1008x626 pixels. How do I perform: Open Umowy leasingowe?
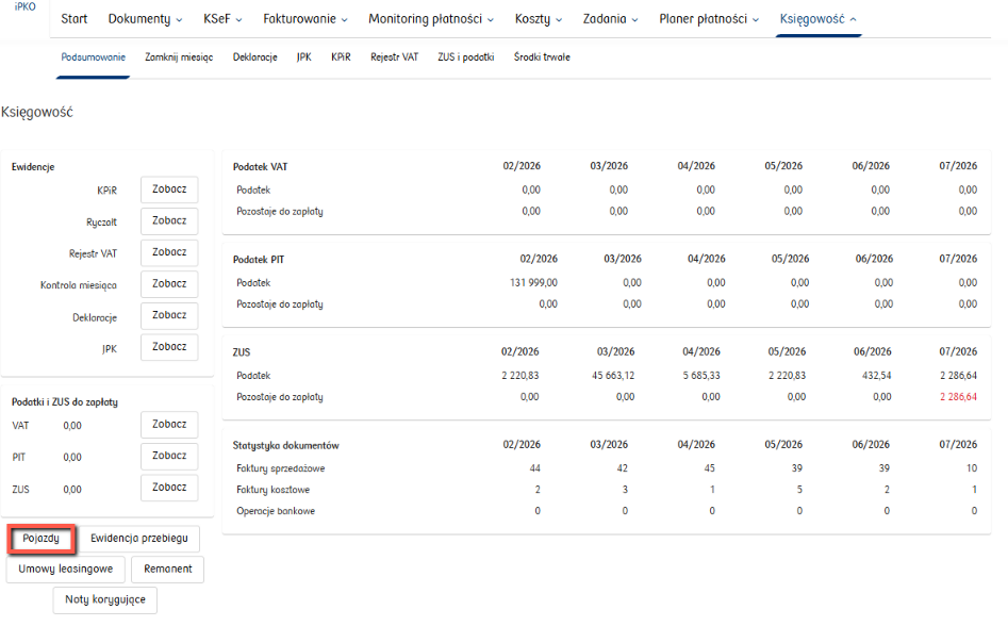click(x=66, y=569)
